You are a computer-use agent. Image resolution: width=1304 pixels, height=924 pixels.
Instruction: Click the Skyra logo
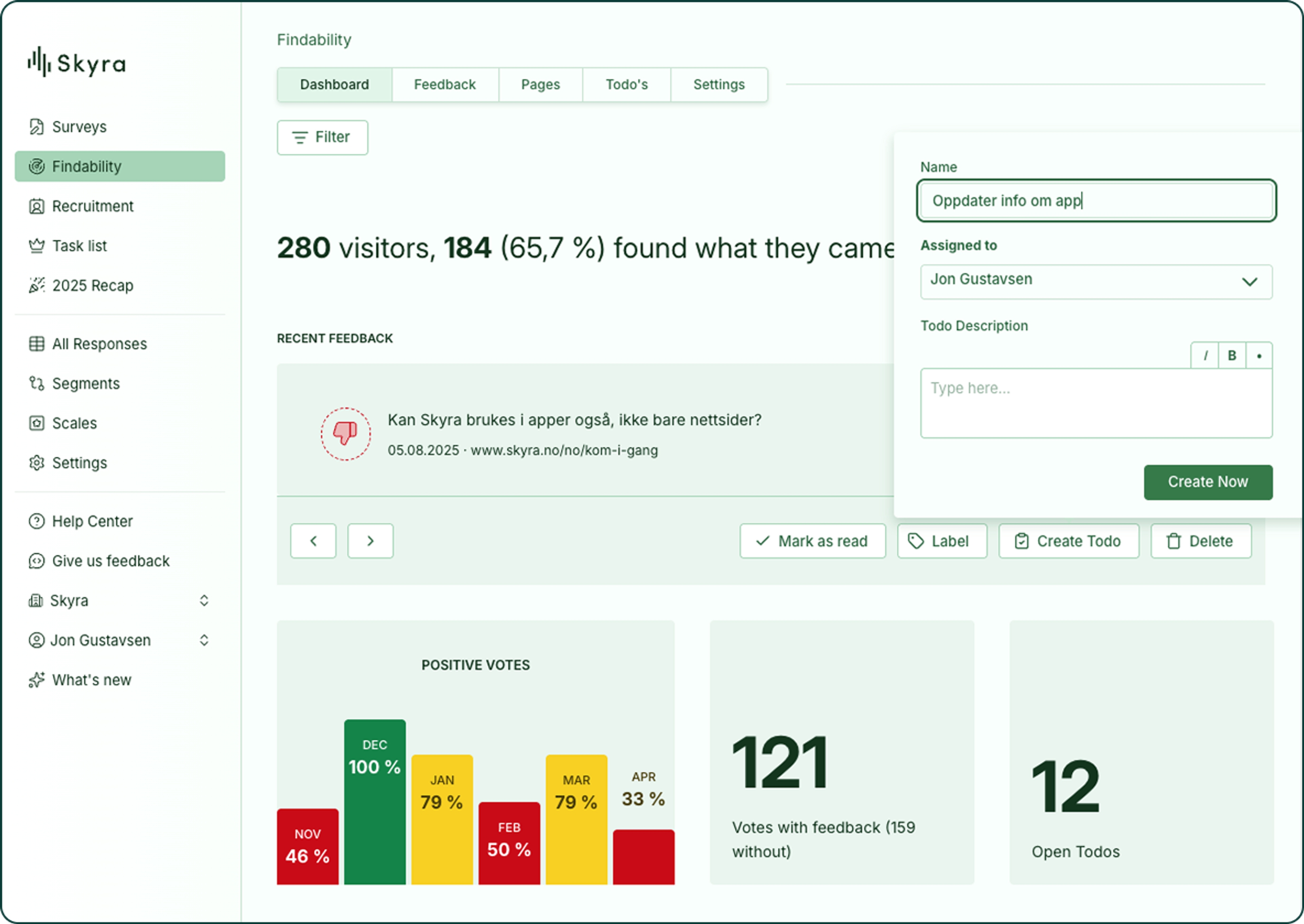pos(77,62)
